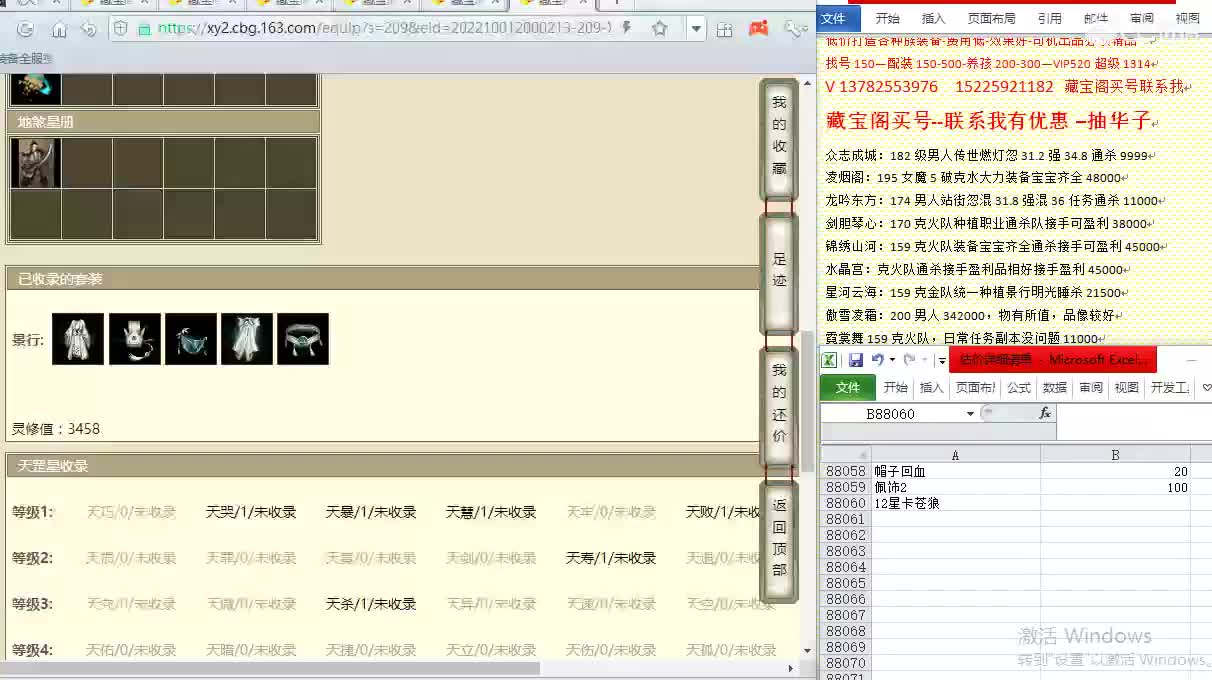The height and width of the screenshot is (680, 1212).
Task: Select the warrior thumbnail under 地煞星阳
Action: point(36,163)
